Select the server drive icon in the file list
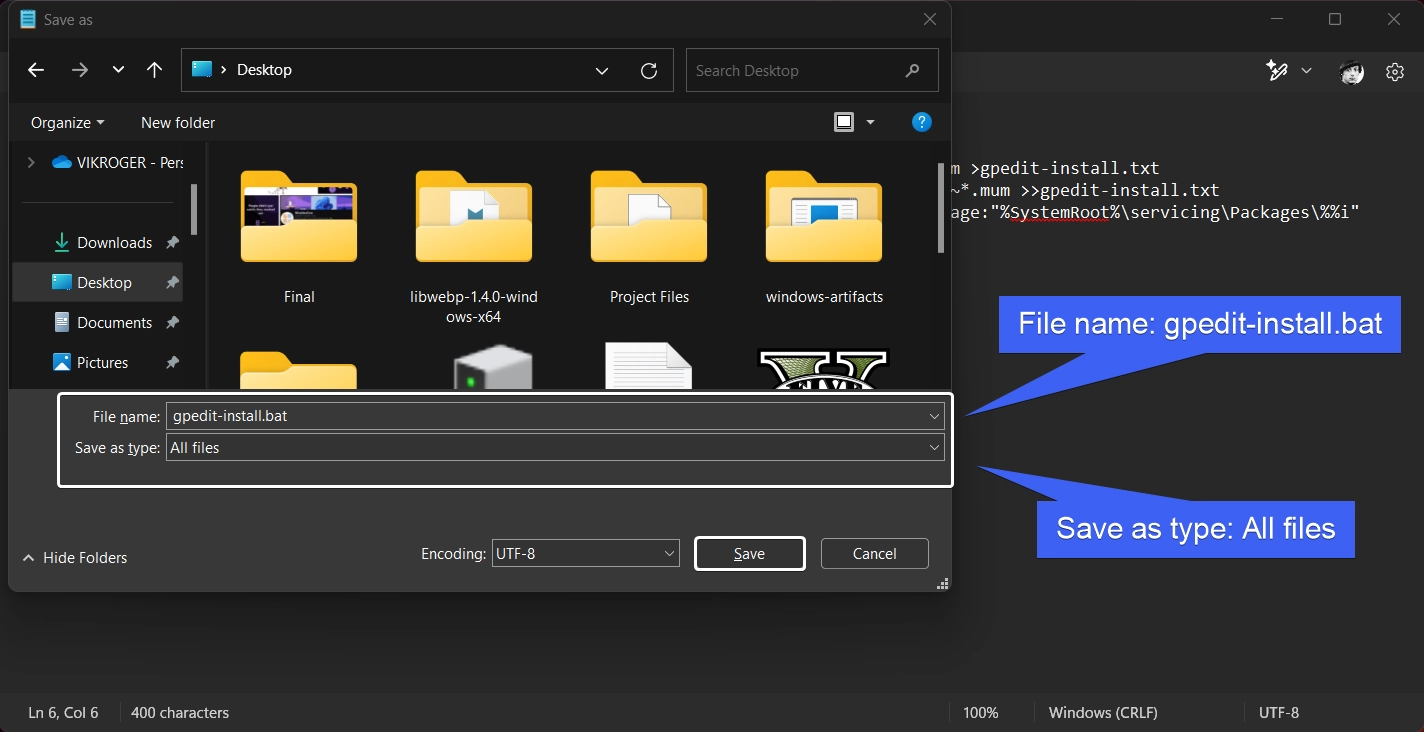 (x=491, y=369)
